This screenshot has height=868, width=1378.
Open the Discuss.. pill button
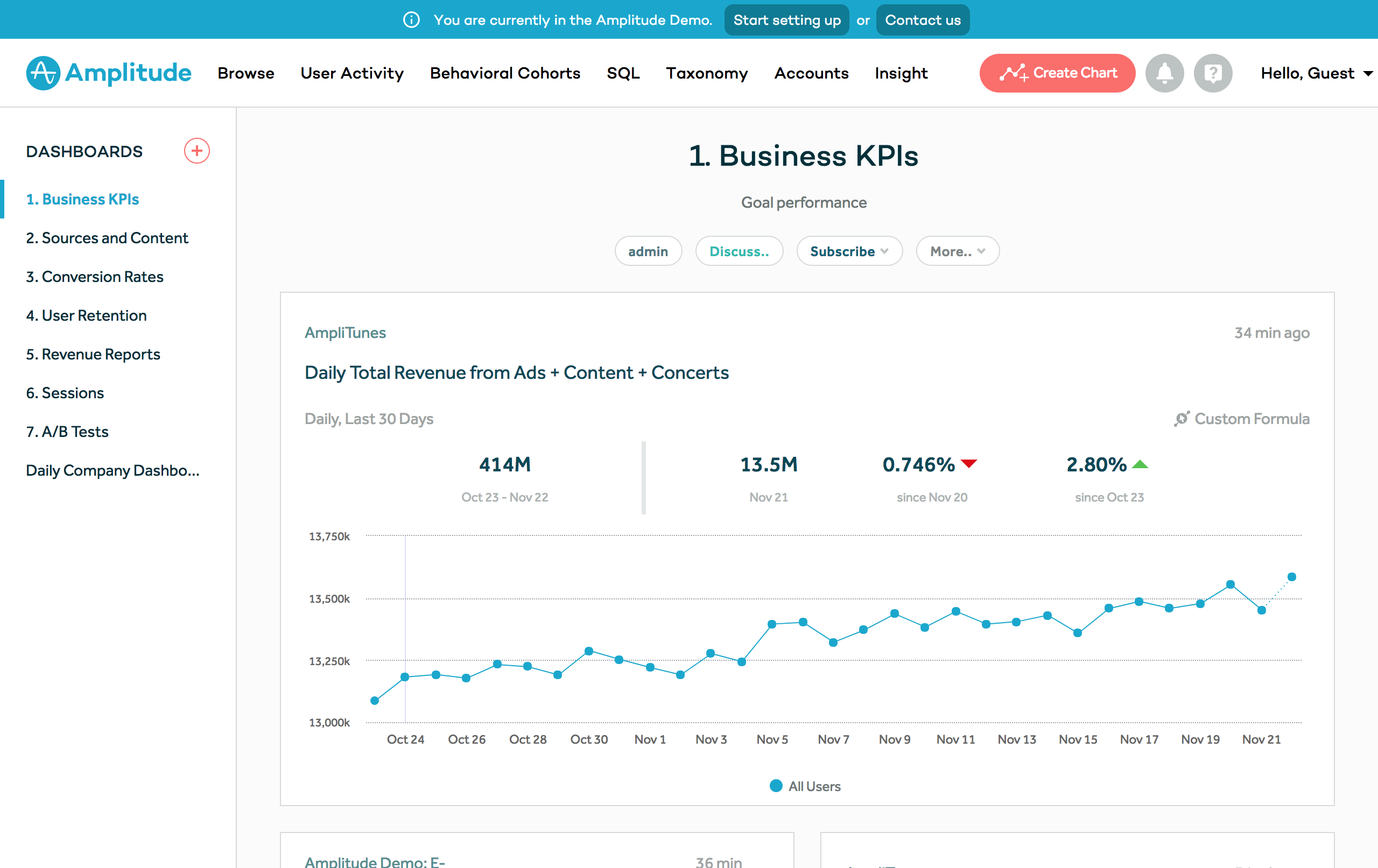click(x=739, y=251)
